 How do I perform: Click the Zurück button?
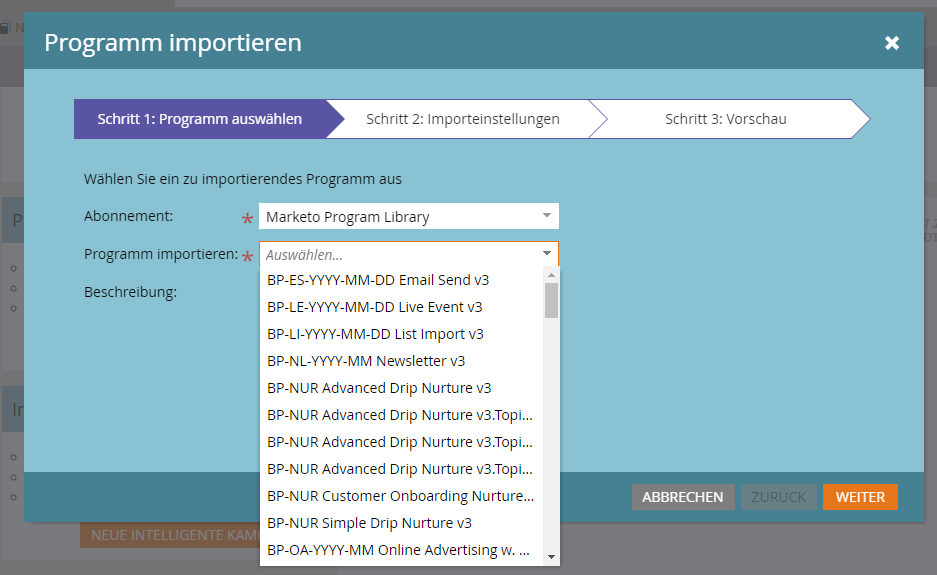point(779,497)
